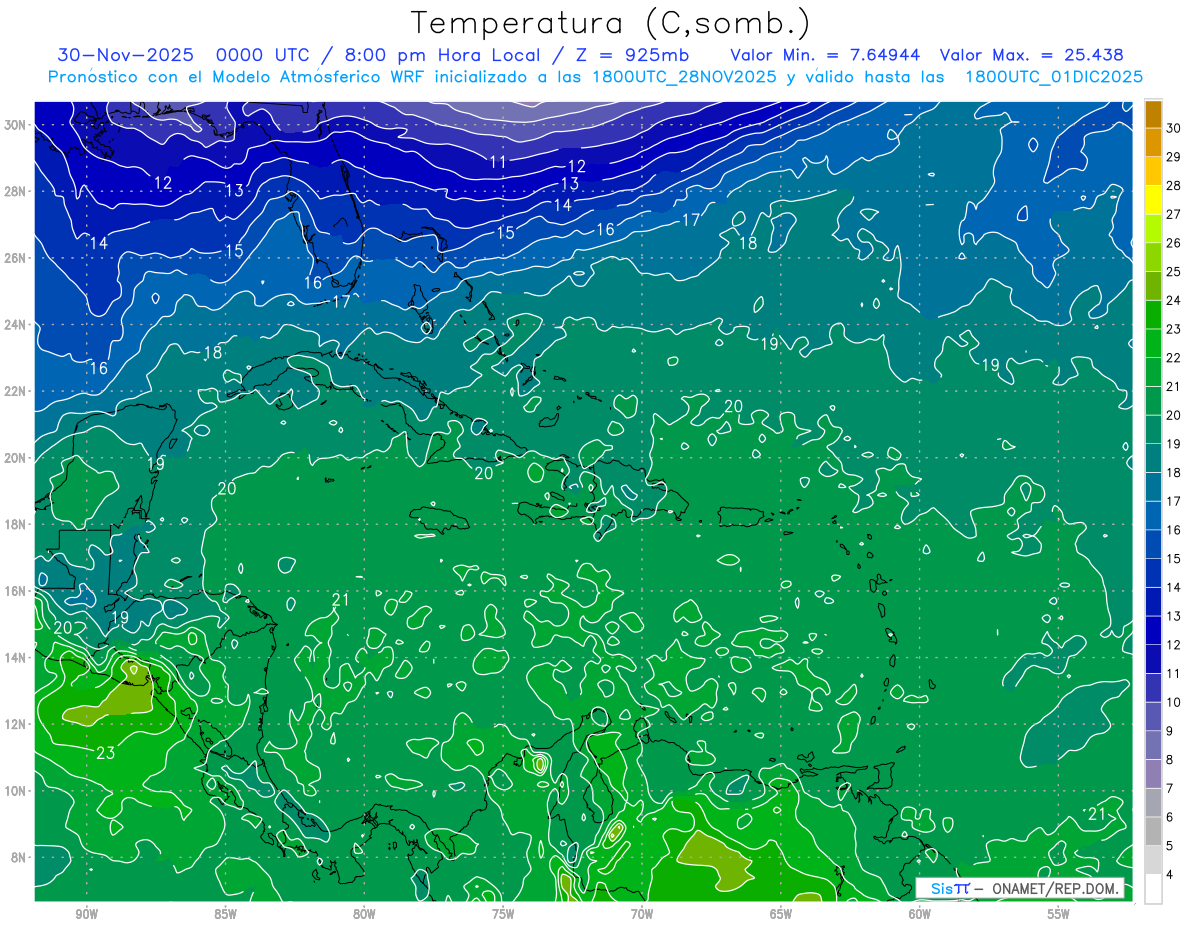The image size is (1200, 927).
Task: Click 'Valor Max. = 25.438' value
Action: click(1031, 55)
